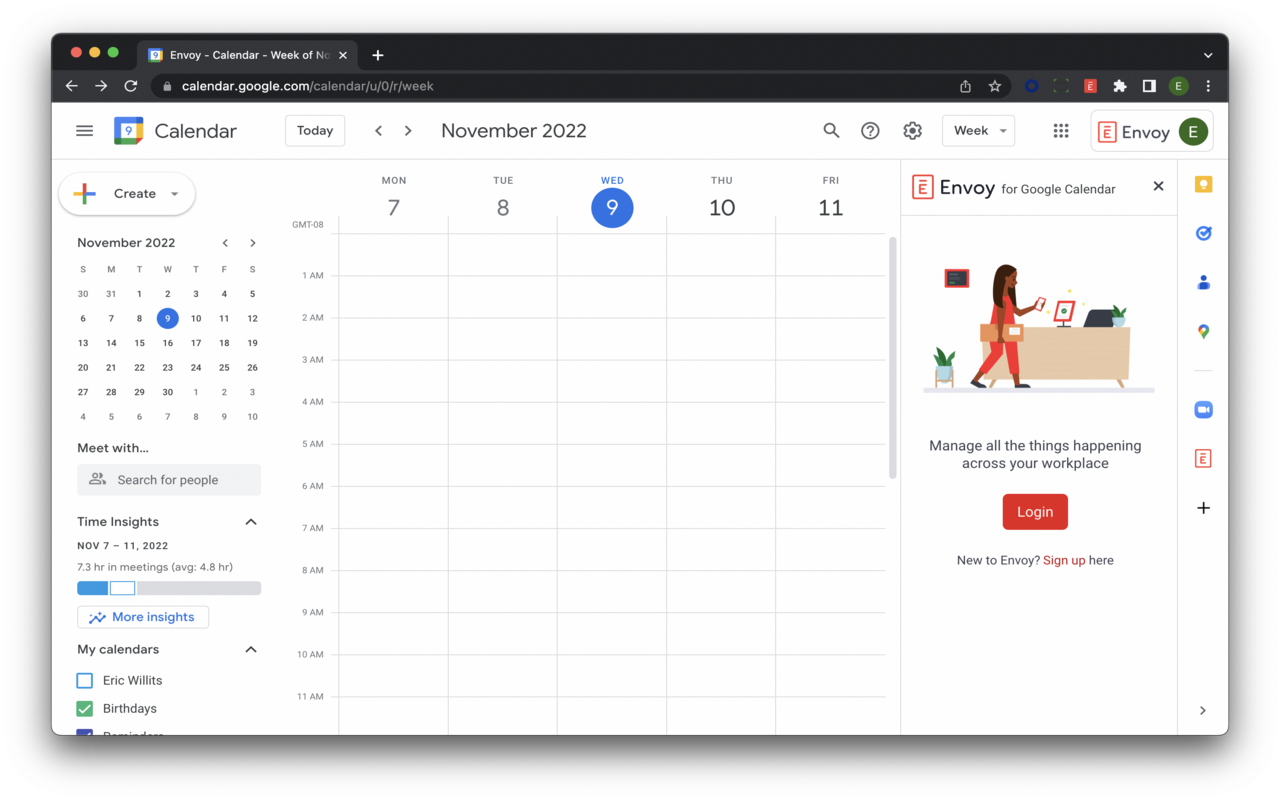1280x800 pixels.
Task: Open the Google apps grid
Action: point(1061,130)
